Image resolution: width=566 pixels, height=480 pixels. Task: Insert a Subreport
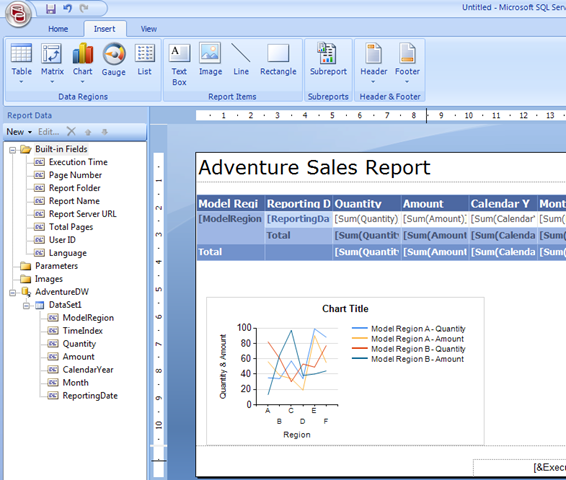click(328, 60)
